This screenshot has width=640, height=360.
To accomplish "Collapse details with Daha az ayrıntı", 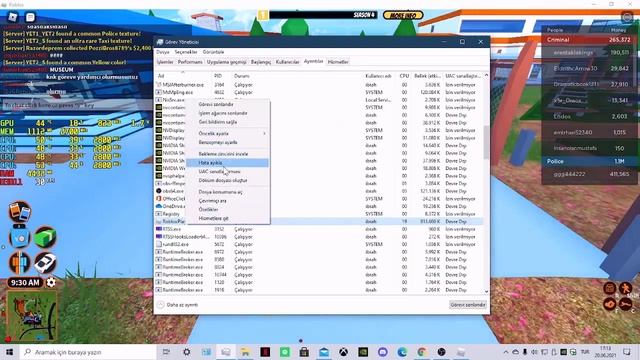I will 178,305.
